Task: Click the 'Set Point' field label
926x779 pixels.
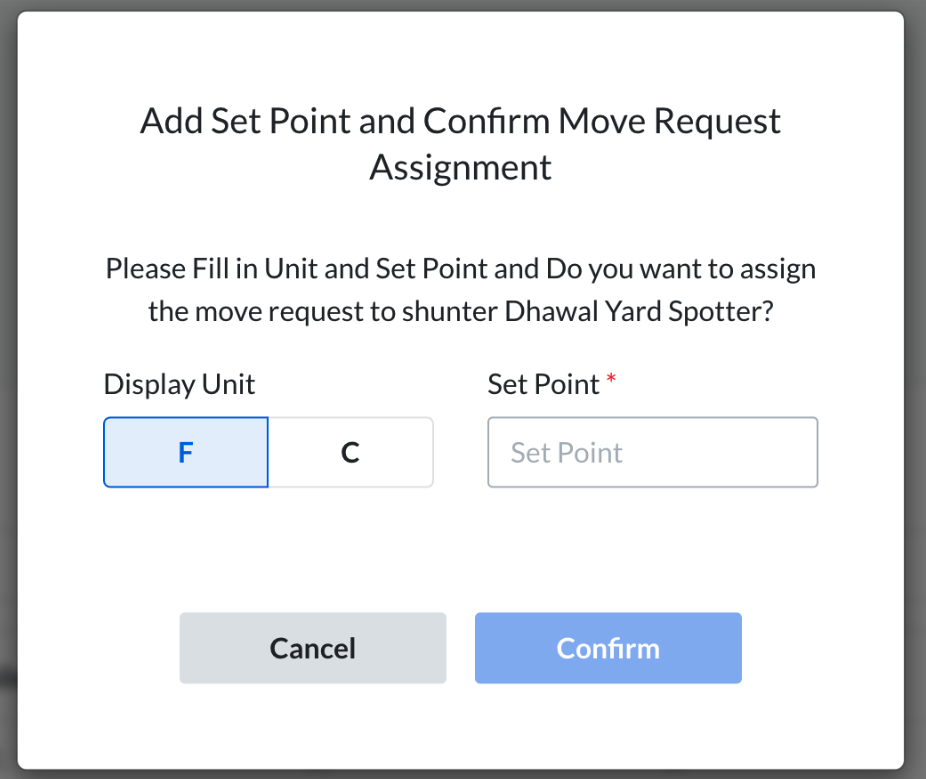Action: (544, 384)
